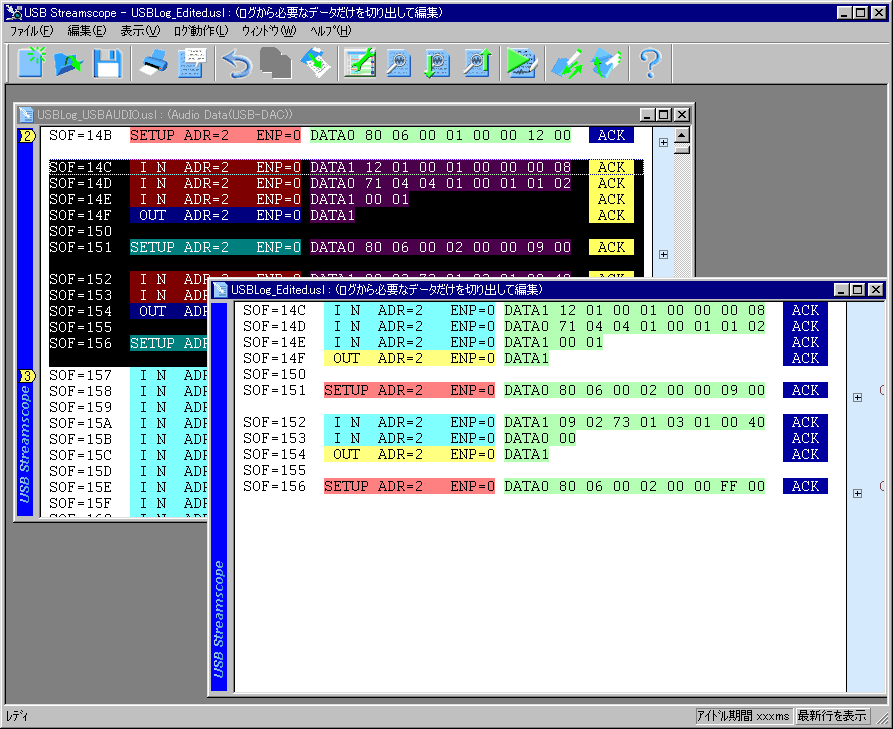Click the ACK cell of SOF=14B in USBAUDIO window
This screenshot has width=893, height=729.
[x=611, y=136]
